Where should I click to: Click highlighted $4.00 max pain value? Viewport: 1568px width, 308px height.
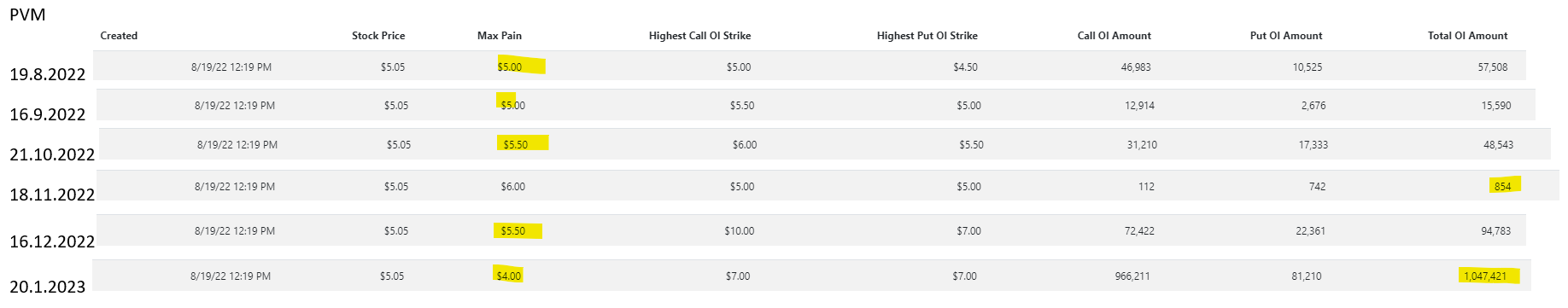508,276
